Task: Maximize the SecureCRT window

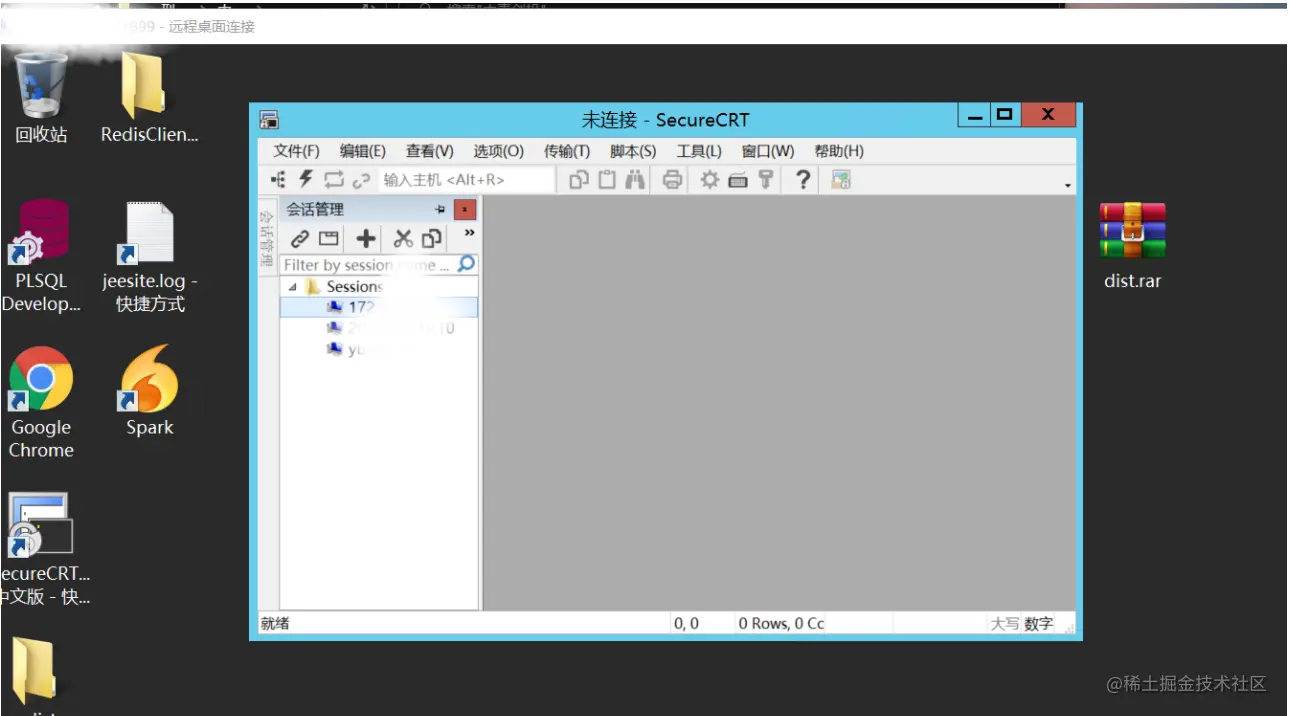Action: pyautogui.click(x=1004, y=115)
